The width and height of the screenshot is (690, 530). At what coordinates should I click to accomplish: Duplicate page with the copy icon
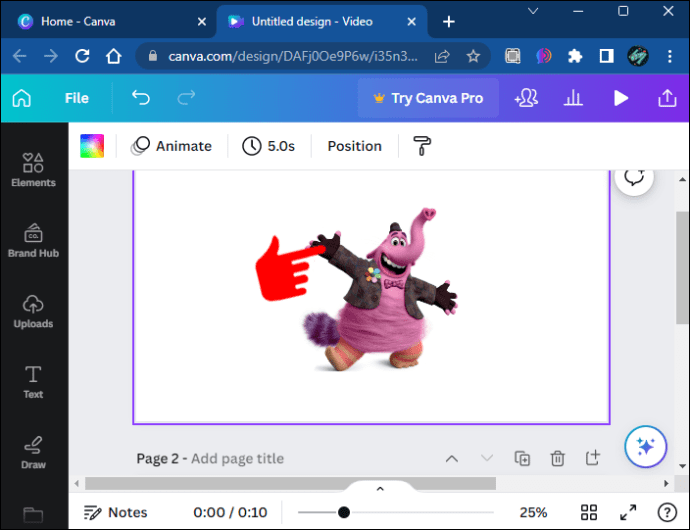[x=522, y=458]
